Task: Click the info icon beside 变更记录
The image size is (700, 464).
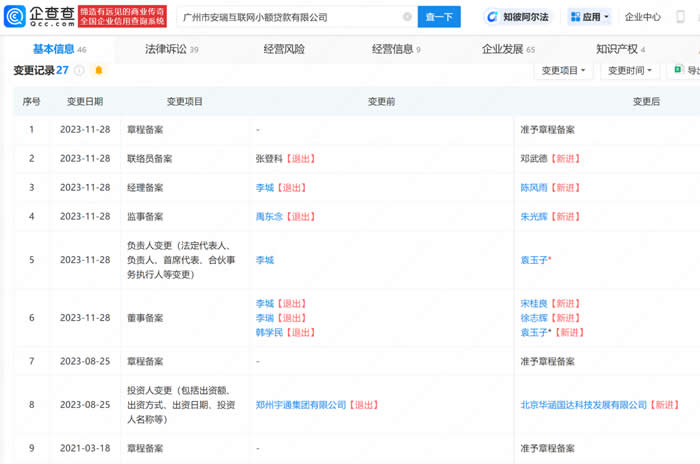Action: coord(79,71)
